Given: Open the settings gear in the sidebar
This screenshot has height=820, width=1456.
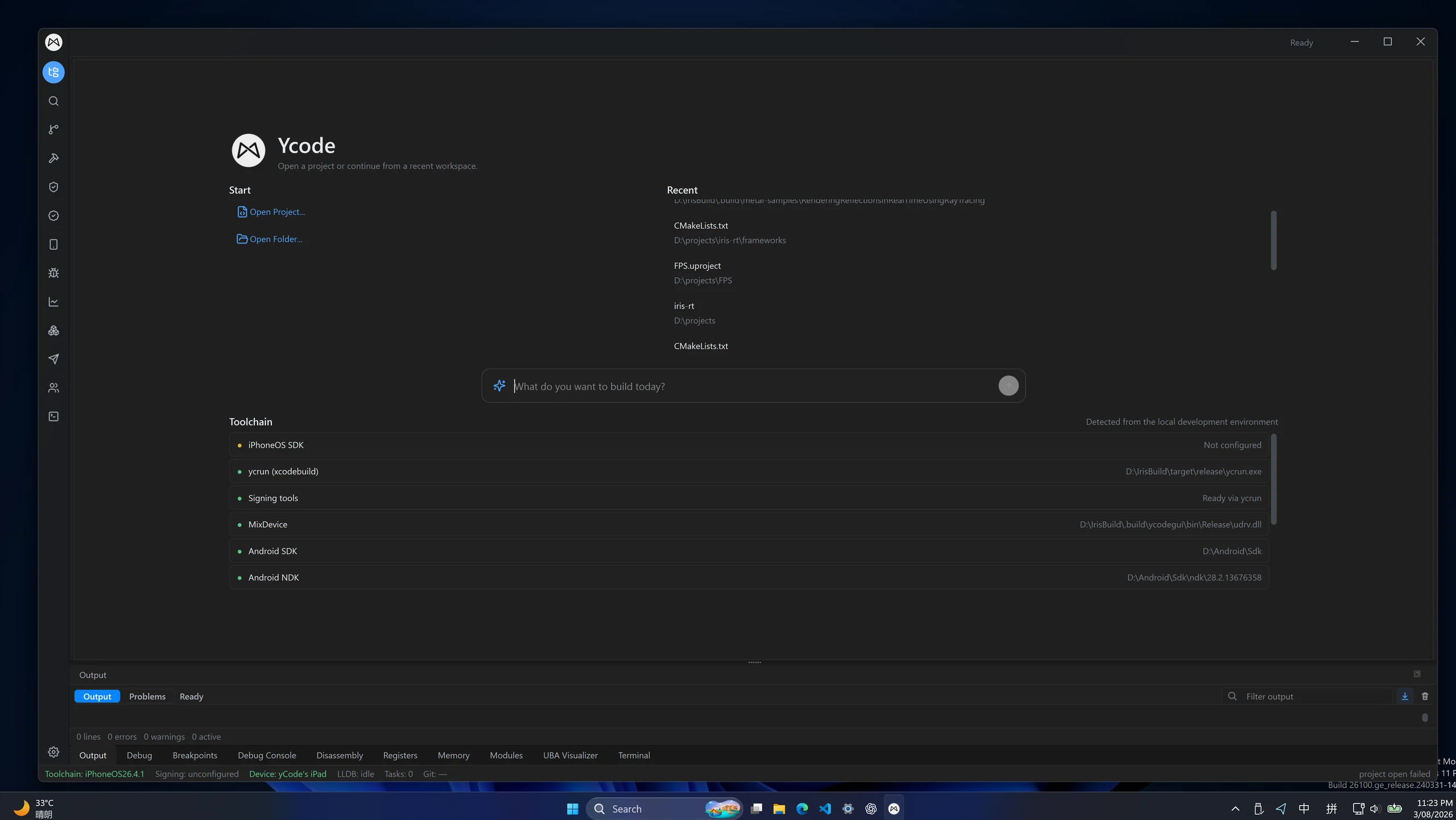Looking at the screenshot, I should (x=53, y=752).
